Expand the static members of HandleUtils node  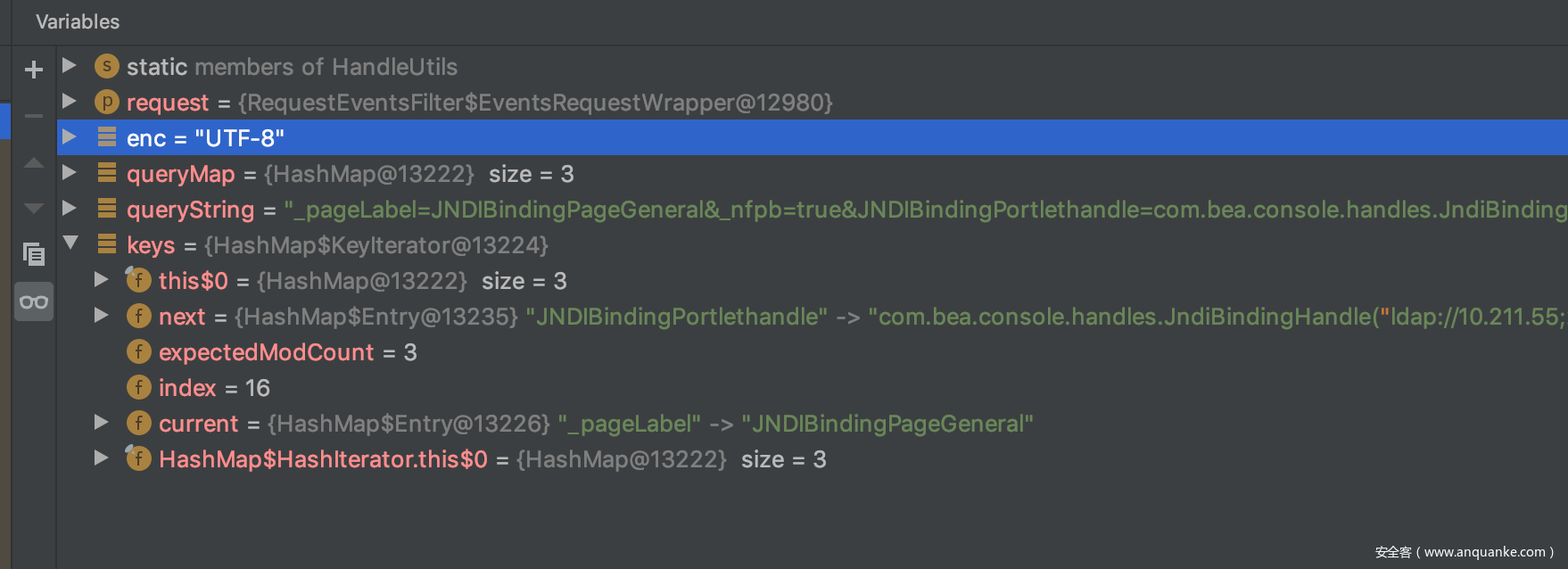coord(69,66)
